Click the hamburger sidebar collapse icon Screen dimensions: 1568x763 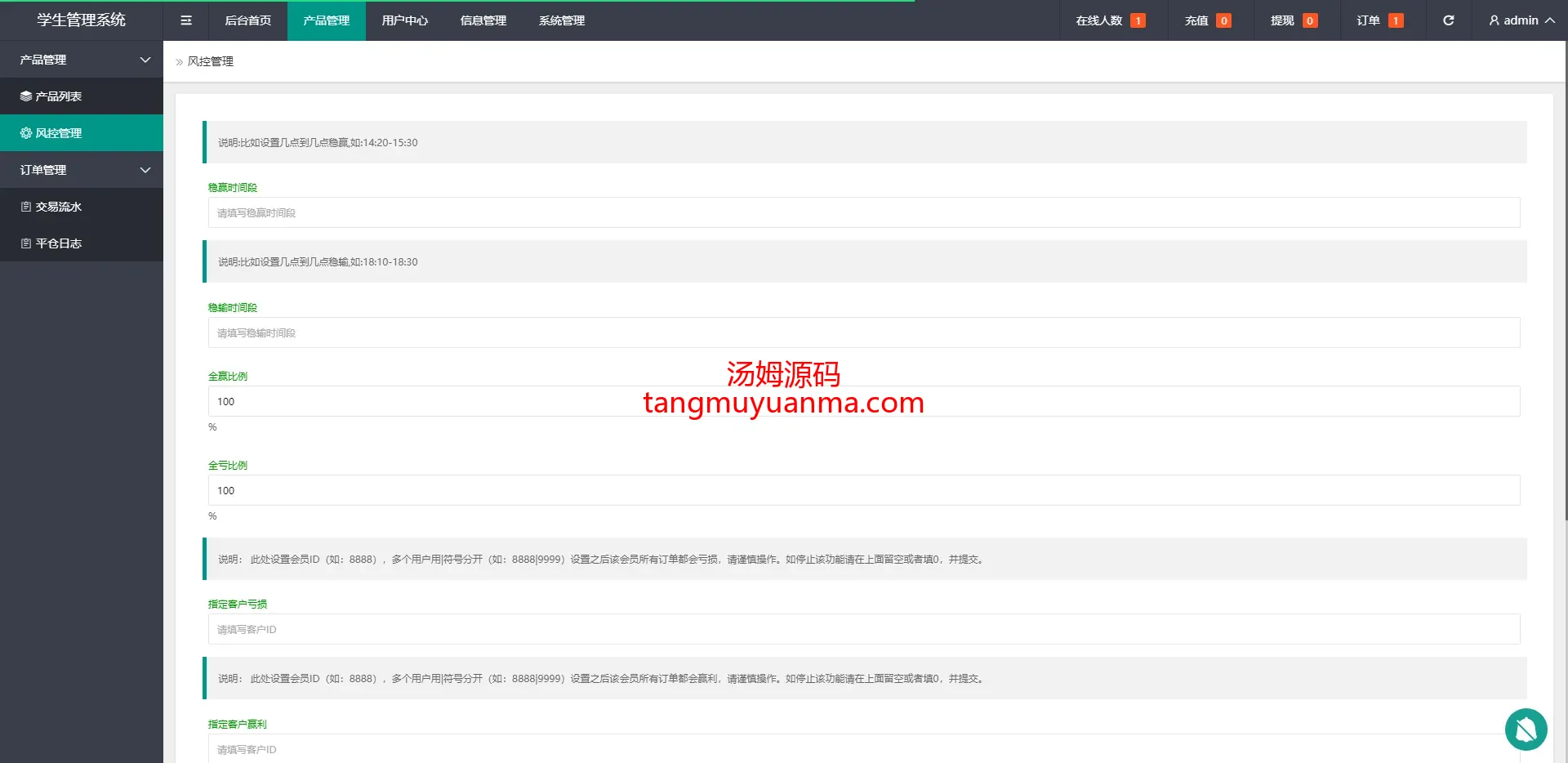pos(186,20)
